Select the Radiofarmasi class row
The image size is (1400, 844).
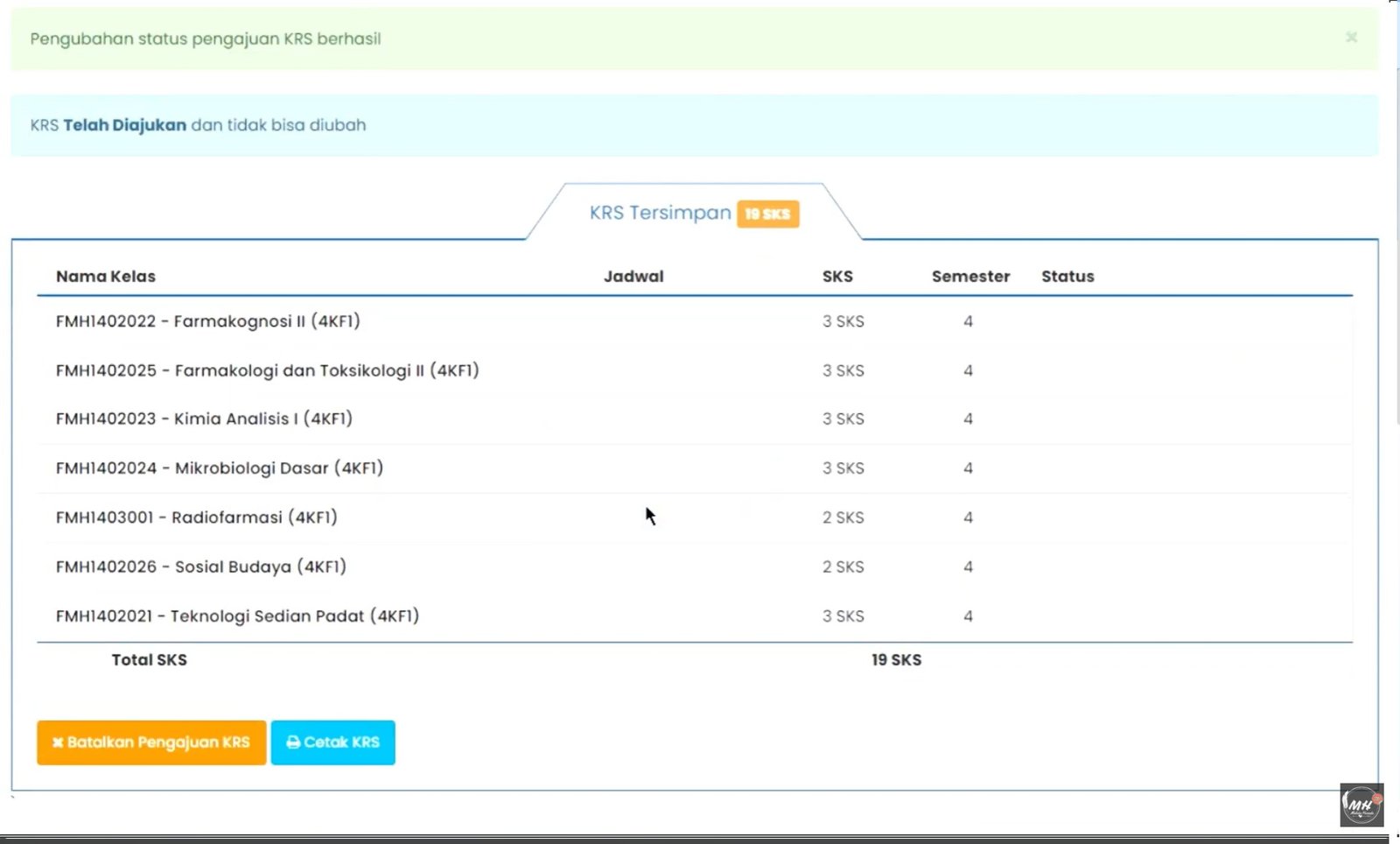(695, 517)
